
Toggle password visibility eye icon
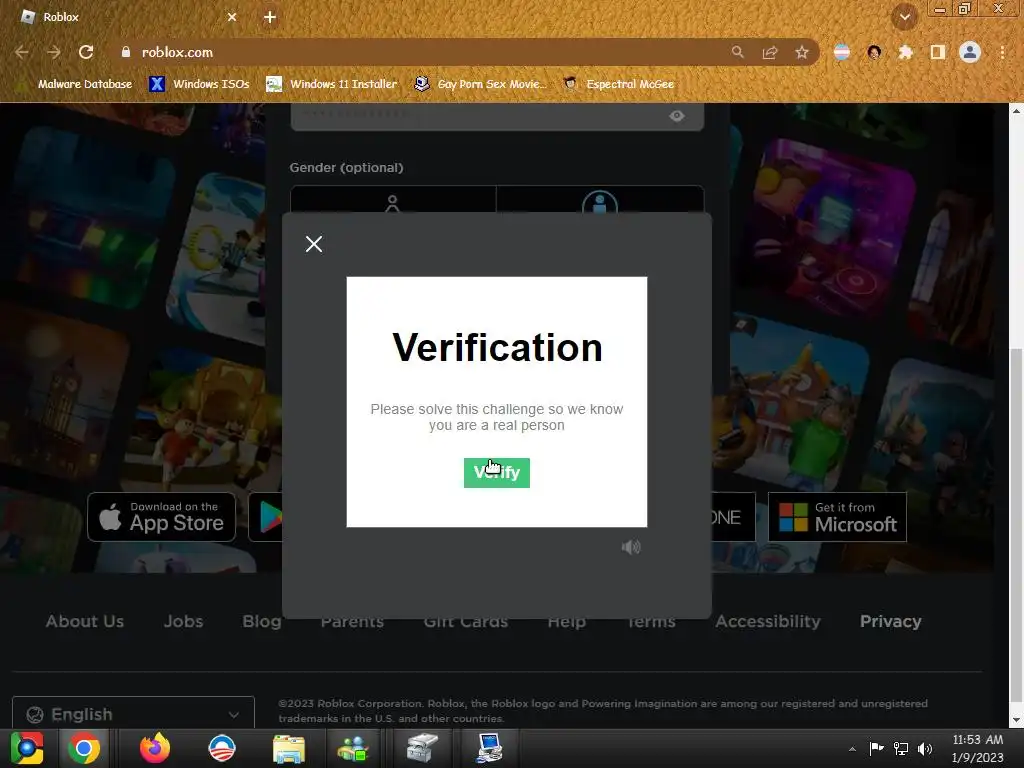677,116
